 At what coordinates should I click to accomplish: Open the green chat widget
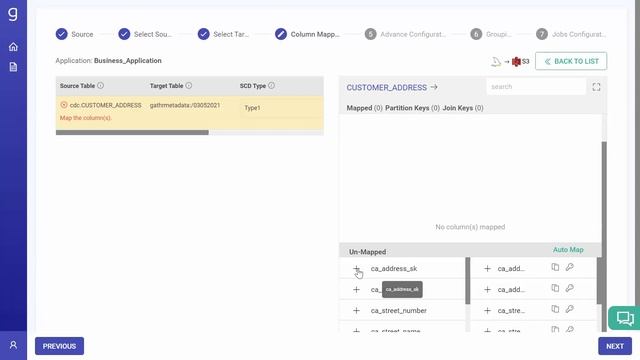click(624, 318)
